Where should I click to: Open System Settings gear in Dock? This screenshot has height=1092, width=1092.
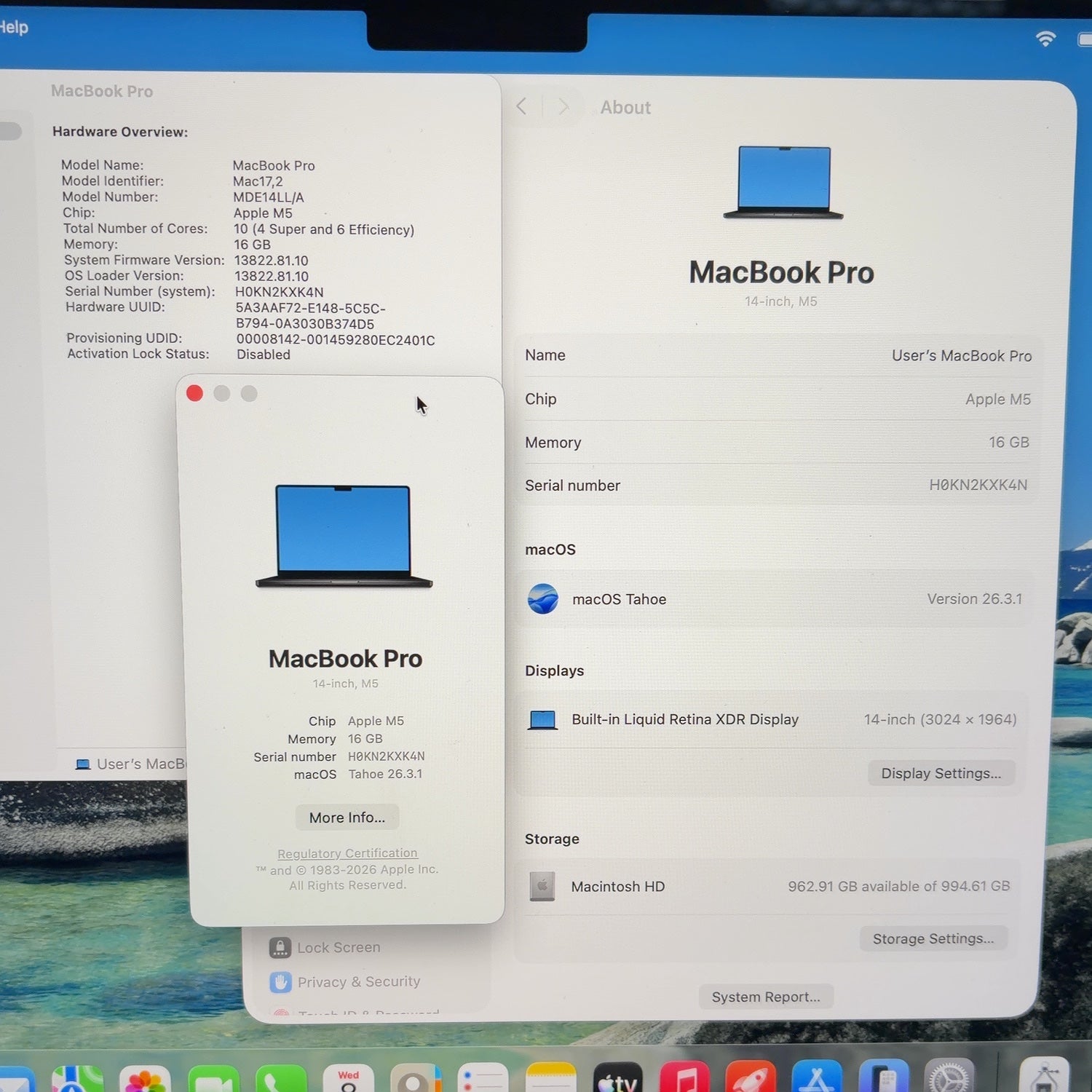coord(949,1075)
